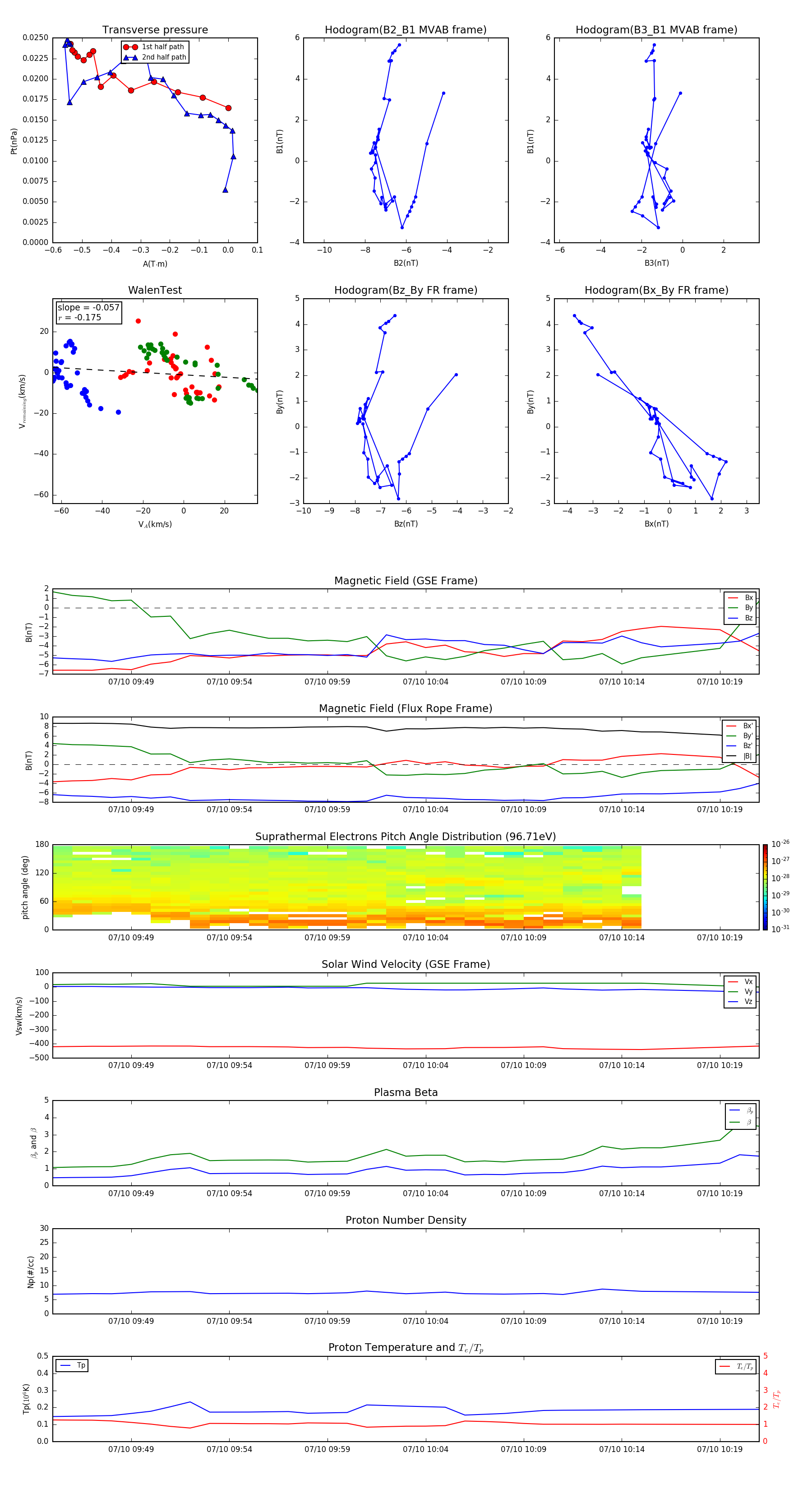Screen dimensions: 812x1489
Task: Select the "Vsw(km/s)" y-axis label
Action: point(19,1016)
